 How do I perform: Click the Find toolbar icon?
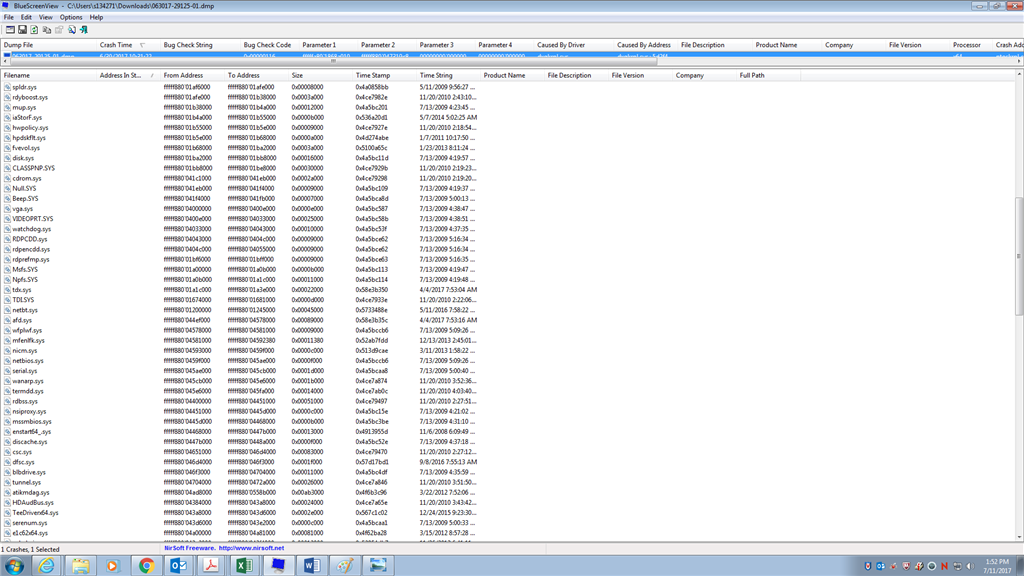71,29
